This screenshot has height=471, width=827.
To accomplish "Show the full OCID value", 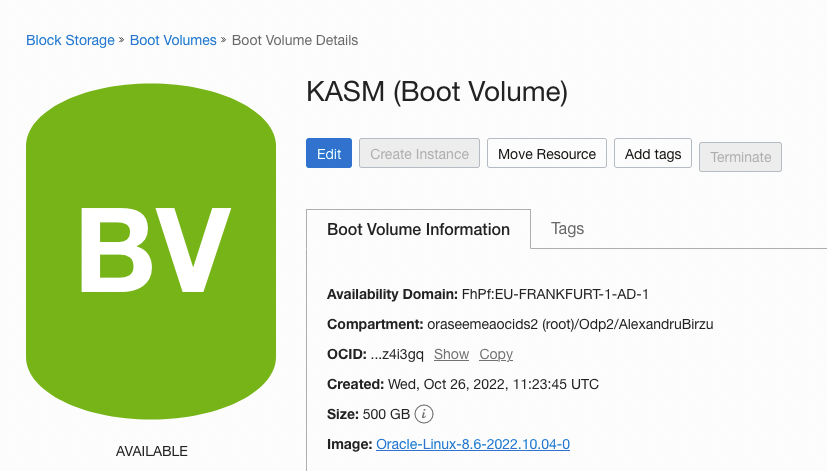I will [451, 354].
